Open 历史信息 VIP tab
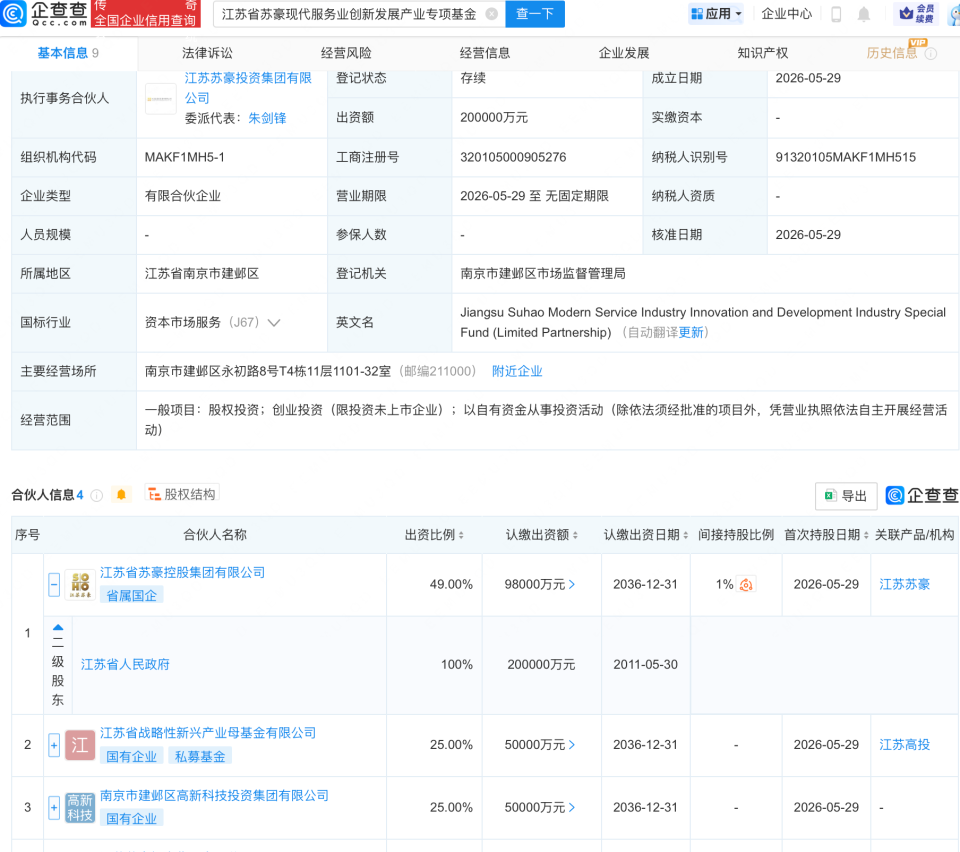 tap(892, 54)
